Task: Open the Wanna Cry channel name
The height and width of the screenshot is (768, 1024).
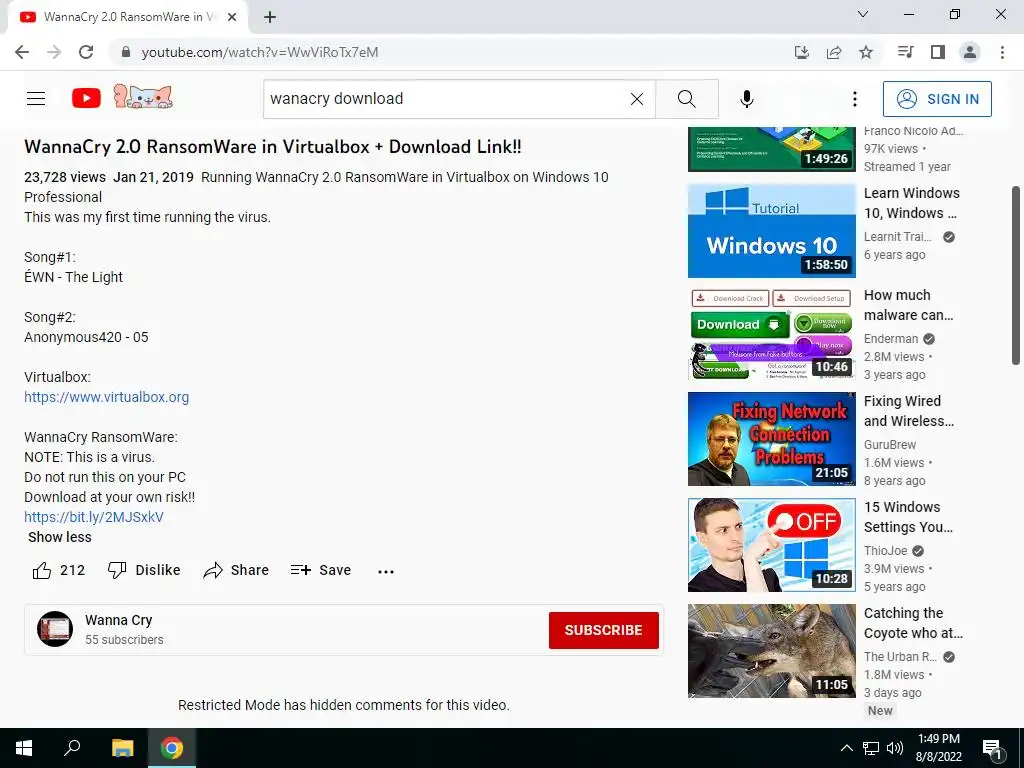Action: [118, 620]
